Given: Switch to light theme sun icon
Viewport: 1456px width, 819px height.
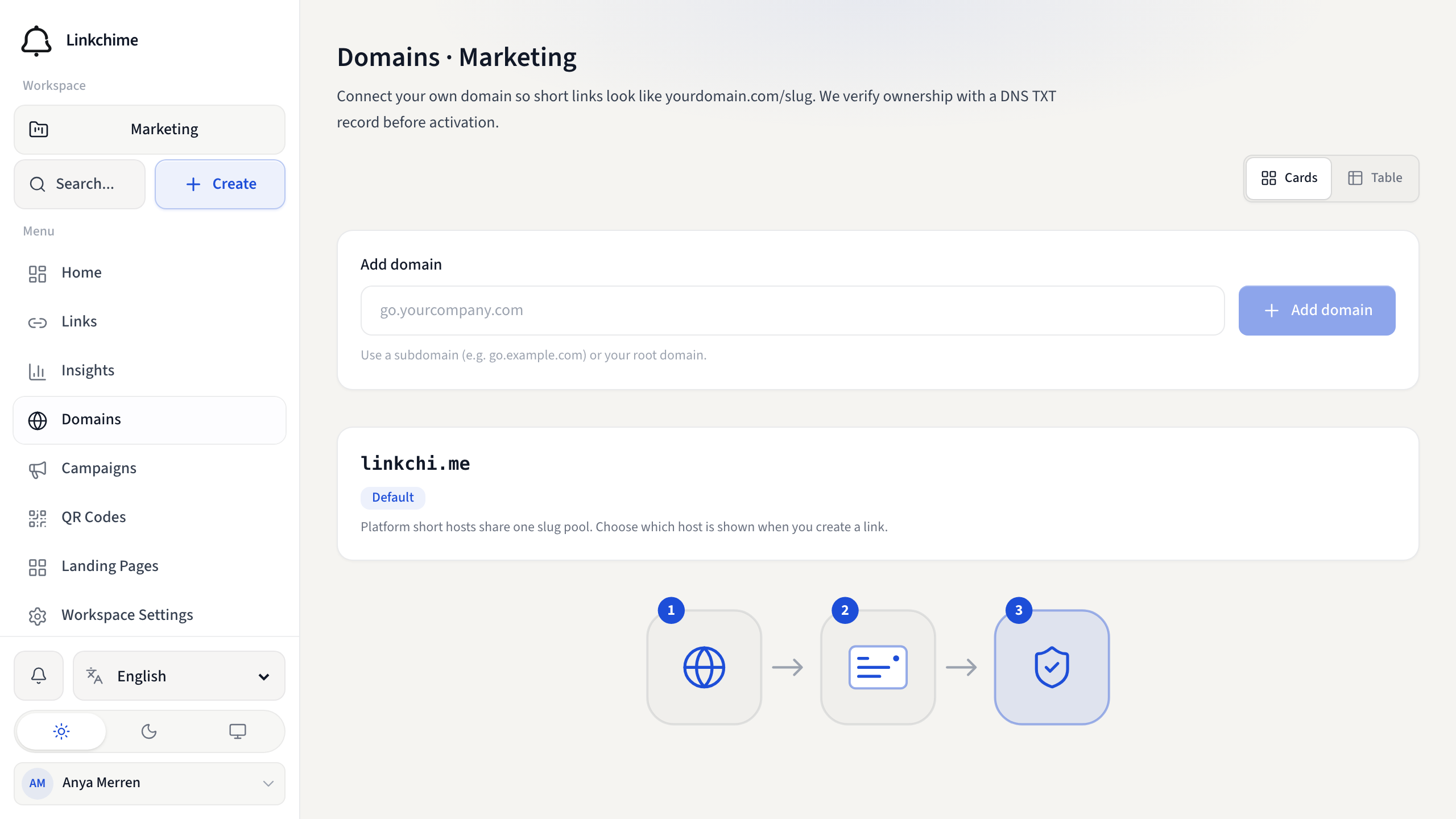Looking at the screenshot, I should [x=61, y=731].
